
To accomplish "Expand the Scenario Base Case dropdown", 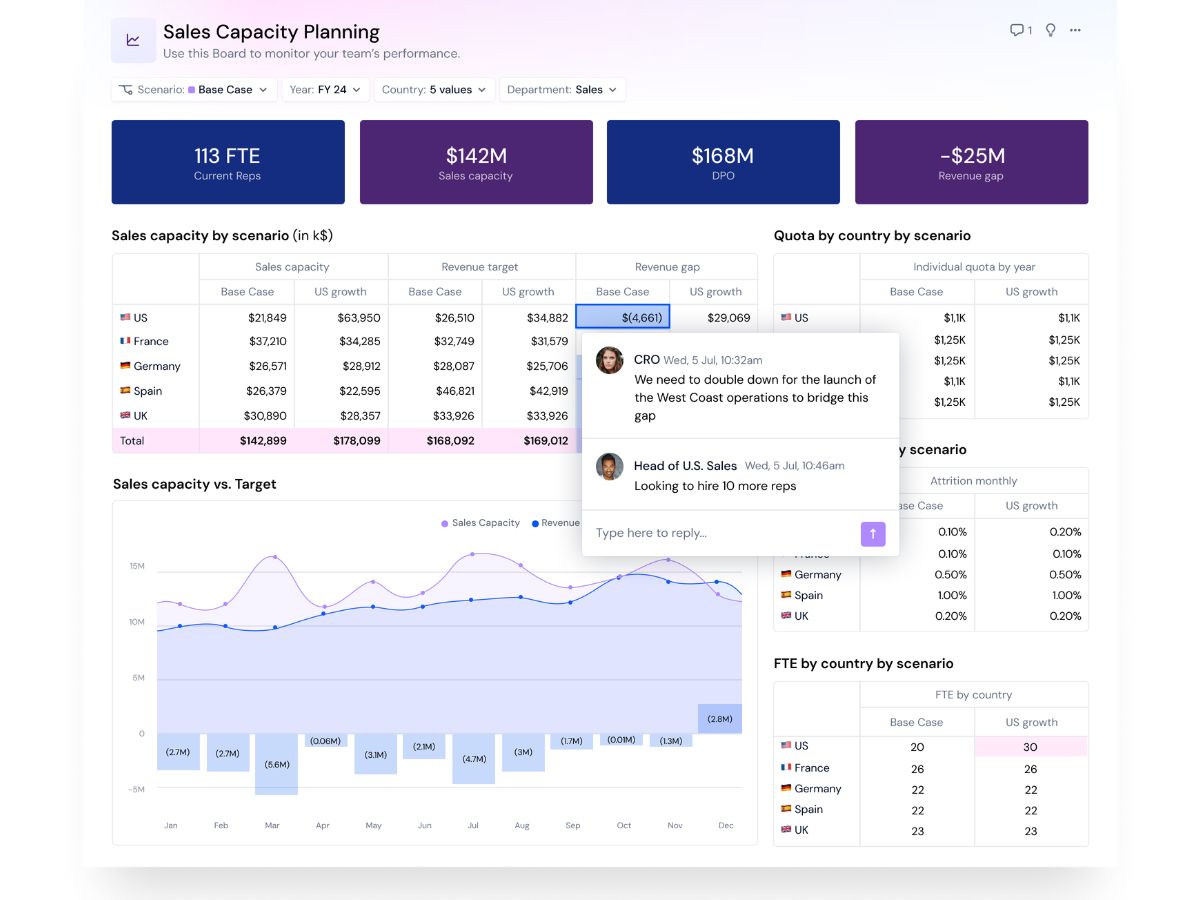I will pyautogui.click(x=194, y=90).
